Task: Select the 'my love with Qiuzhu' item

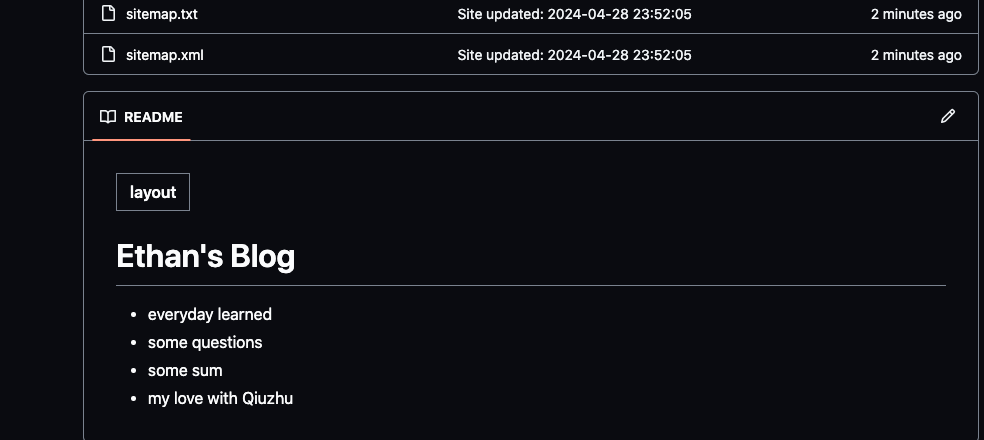Action: point(220,399)
